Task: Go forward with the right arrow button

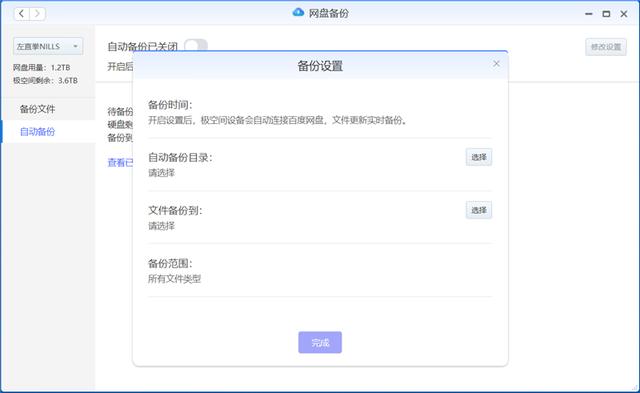Action: 38,14
